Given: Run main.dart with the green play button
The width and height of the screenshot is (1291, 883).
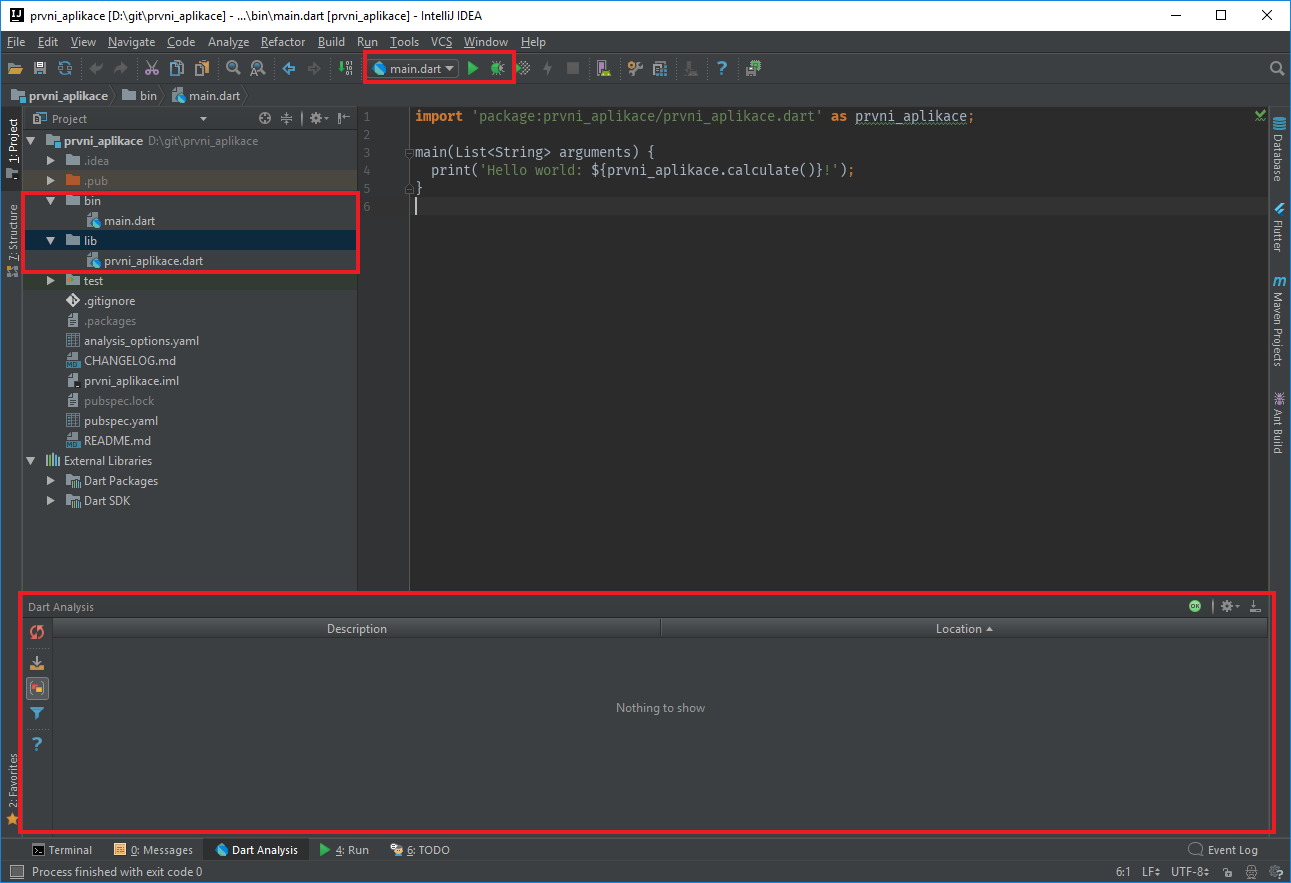Looking at the screenshot, I should pyautogui.click(x=473, y=68).
